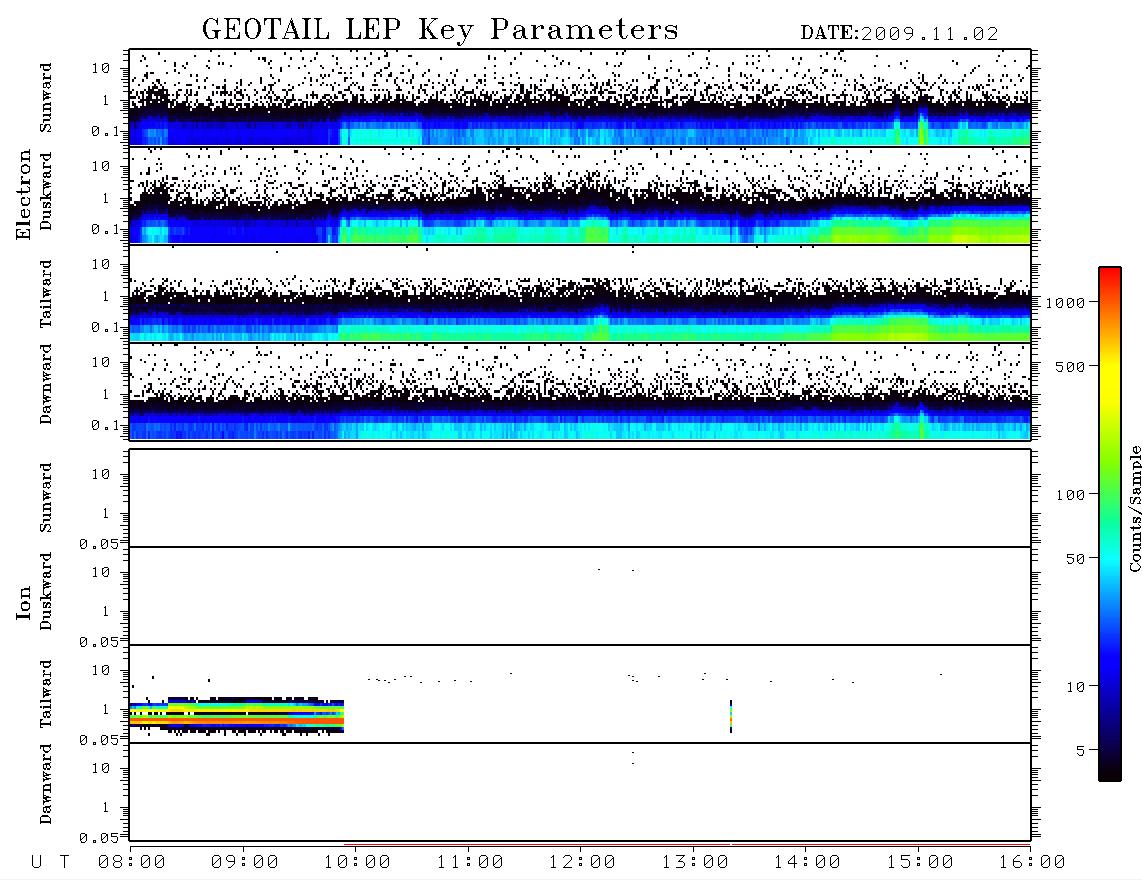Click the Electron Sunward spectrogram panel

(580, 98)
